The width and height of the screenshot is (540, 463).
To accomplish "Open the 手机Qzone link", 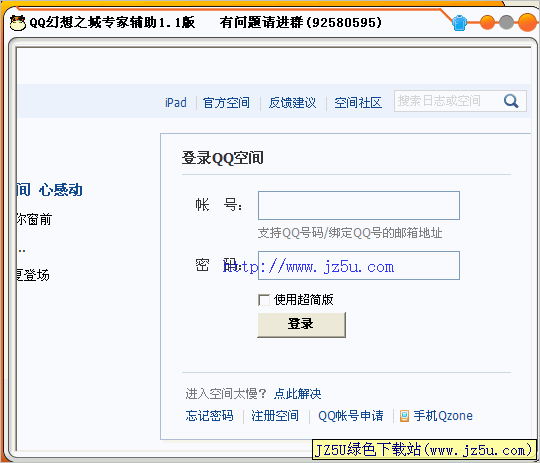I will [x=443, y=416].
